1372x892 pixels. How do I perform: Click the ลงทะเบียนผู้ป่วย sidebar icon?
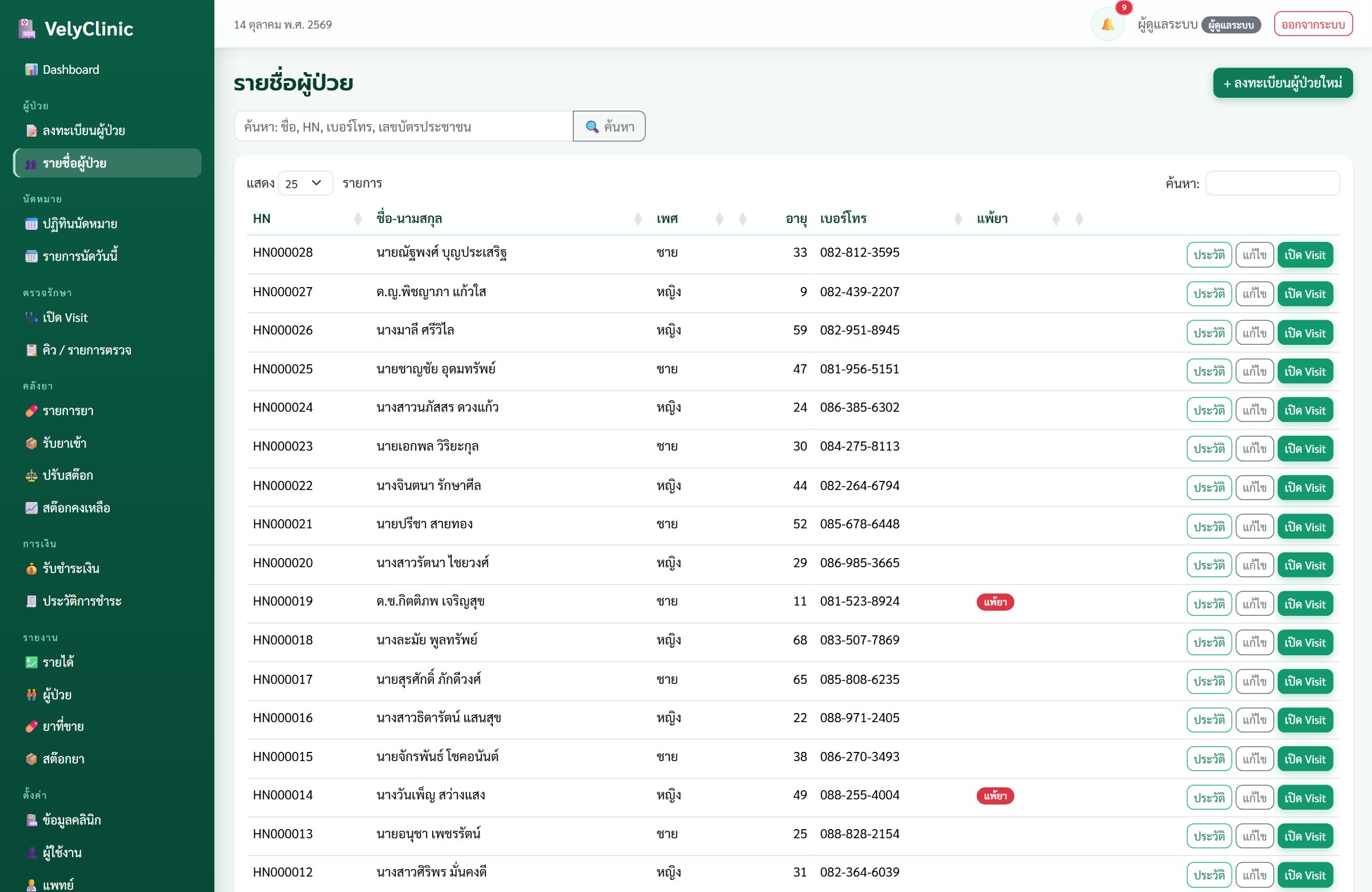pos(31,131)
